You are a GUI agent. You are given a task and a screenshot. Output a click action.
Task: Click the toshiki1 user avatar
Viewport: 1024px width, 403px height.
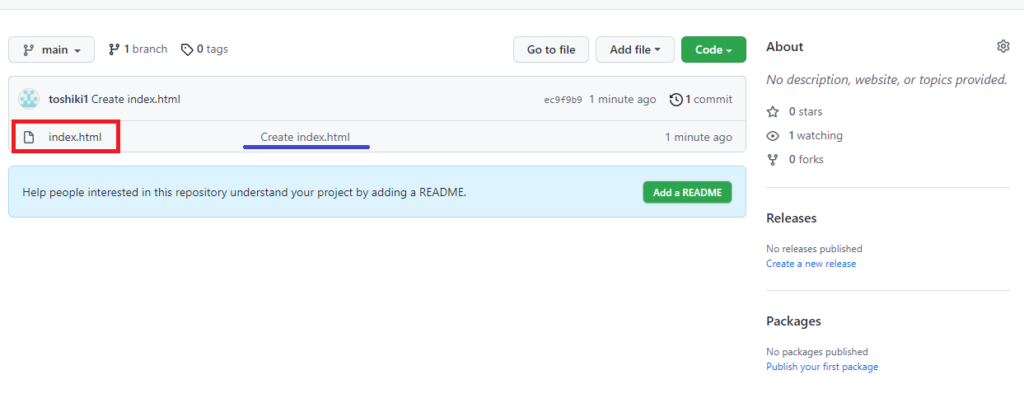click(x=29, y=99)
